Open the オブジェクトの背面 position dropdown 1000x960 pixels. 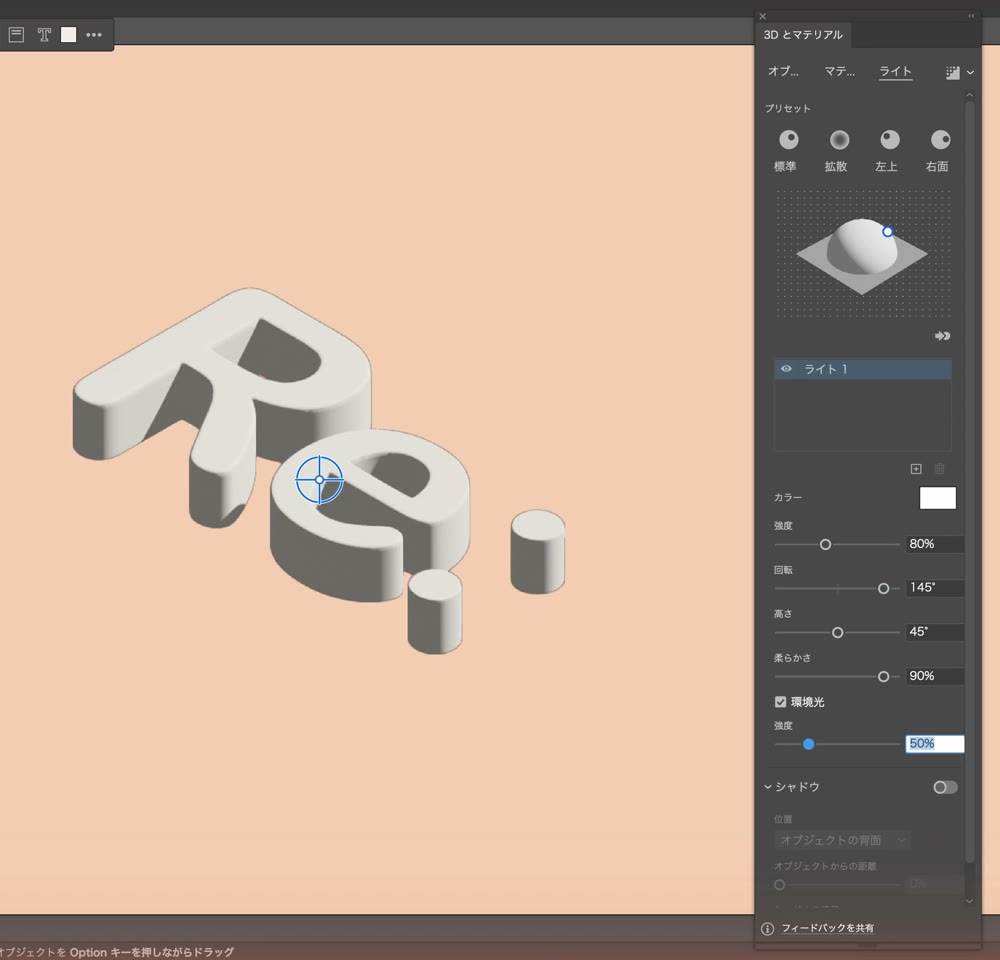pyautogui.click(x=842, y=840)
